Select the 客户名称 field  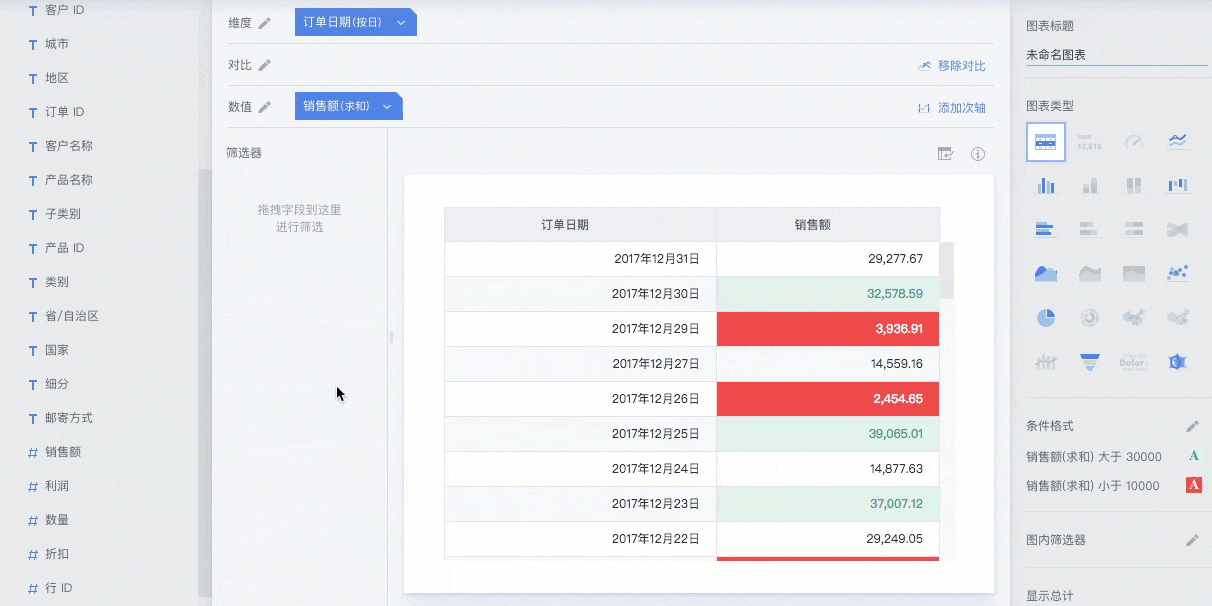coord(69,146)
